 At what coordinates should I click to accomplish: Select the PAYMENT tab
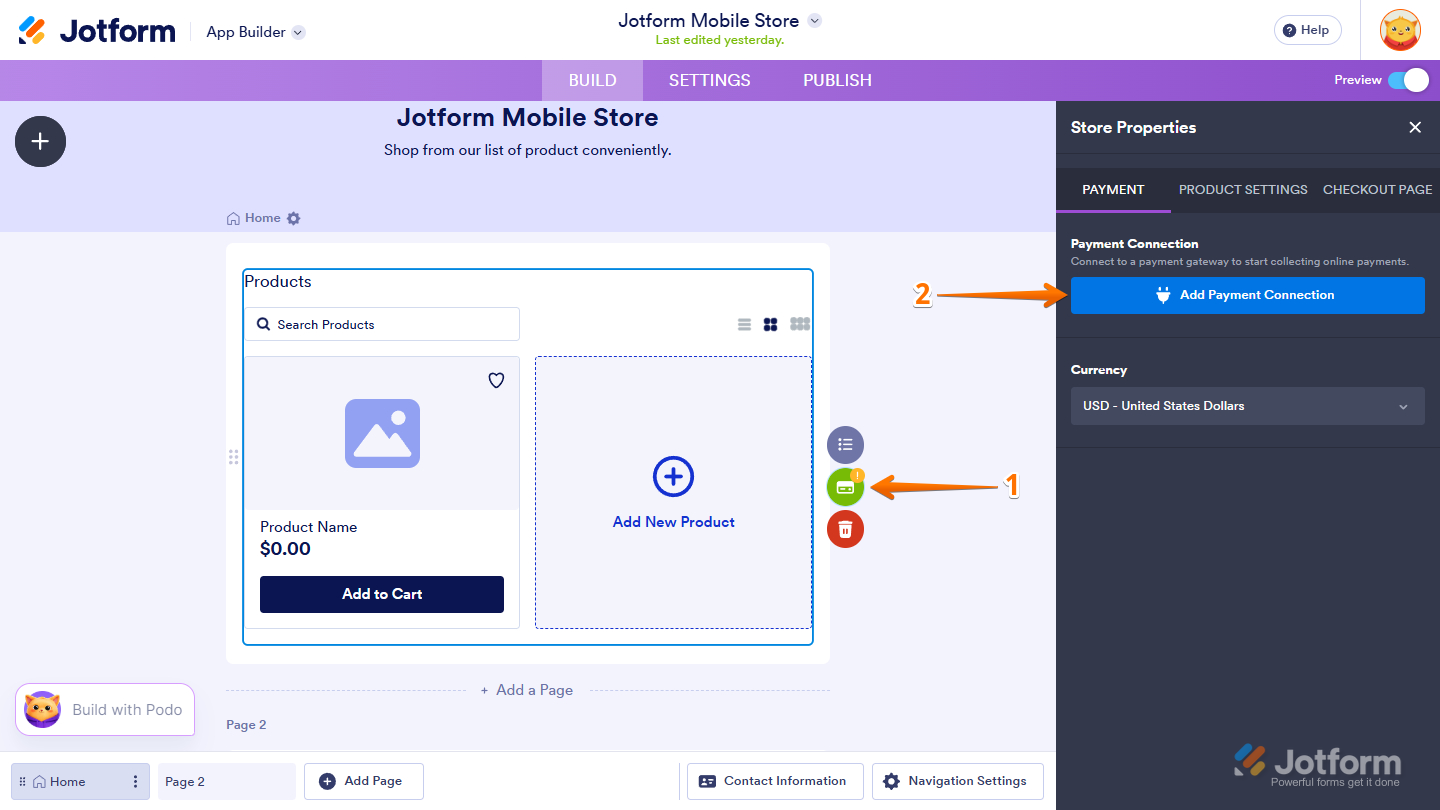pyautogui.click(x=1113, y=189)
